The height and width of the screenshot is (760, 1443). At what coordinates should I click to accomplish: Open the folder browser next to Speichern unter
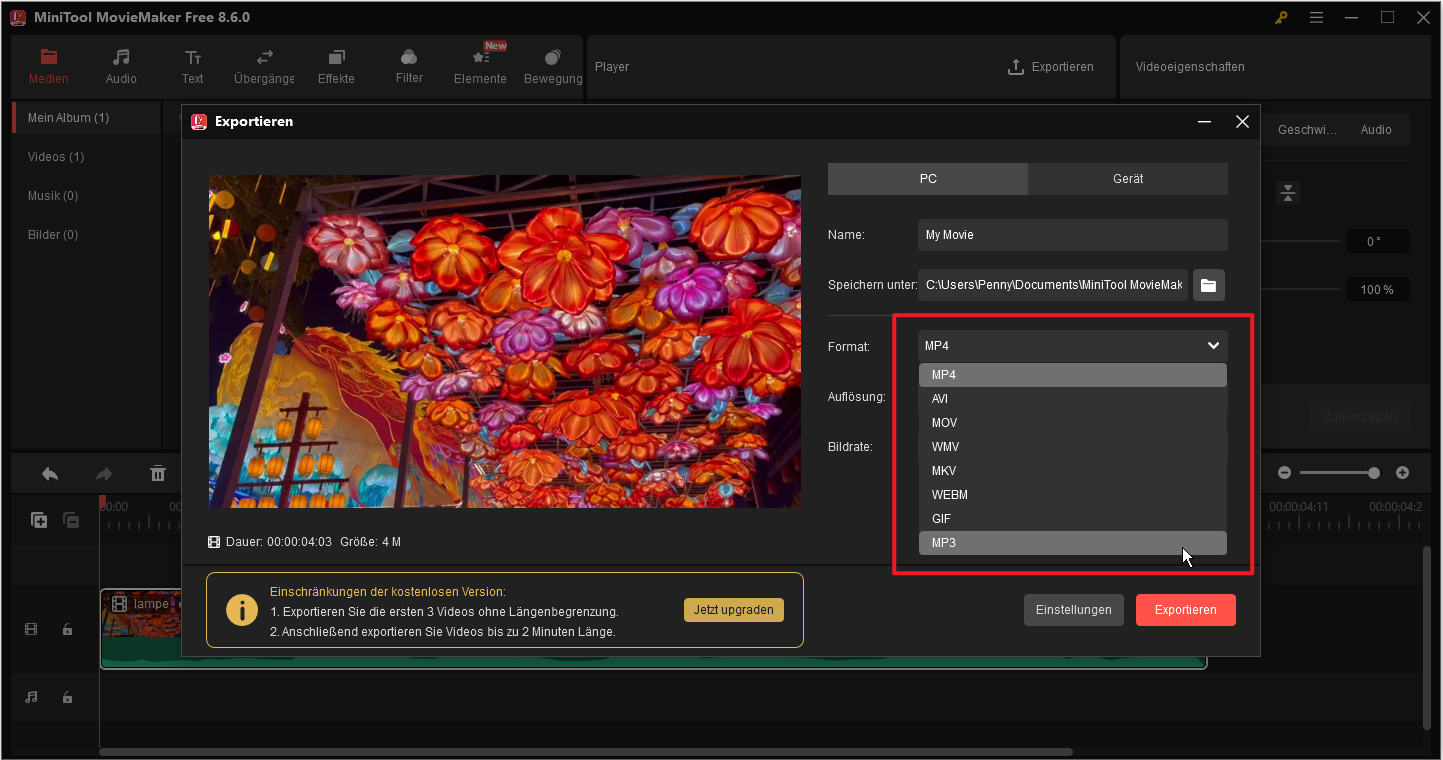(x=1208, y=284)
